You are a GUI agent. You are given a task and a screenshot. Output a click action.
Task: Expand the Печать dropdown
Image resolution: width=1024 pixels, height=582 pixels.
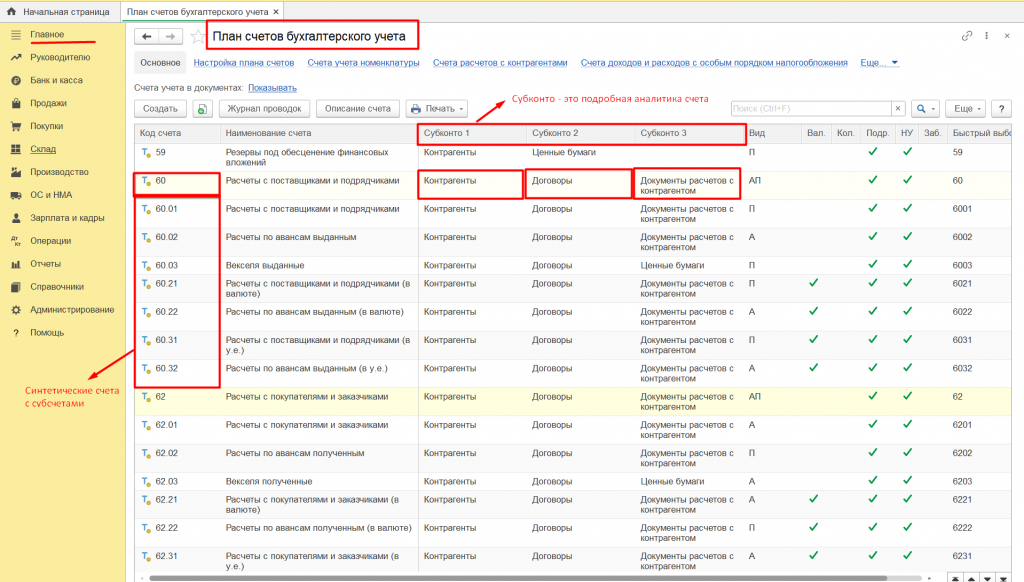click(437, 108)
